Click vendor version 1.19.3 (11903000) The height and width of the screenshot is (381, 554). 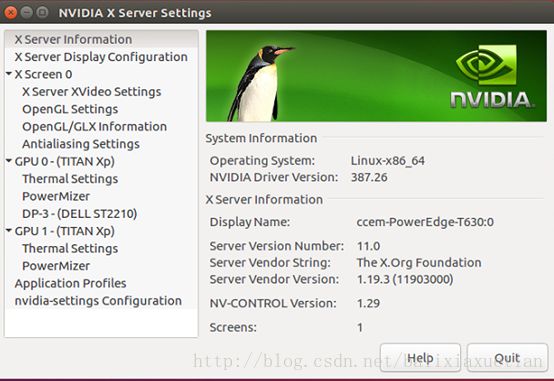click(405, 279)
